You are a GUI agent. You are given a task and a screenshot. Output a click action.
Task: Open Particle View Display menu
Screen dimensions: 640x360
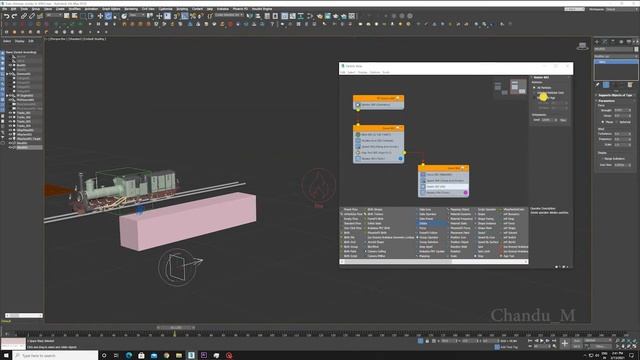pyautogui.click(x=362, y=72)
